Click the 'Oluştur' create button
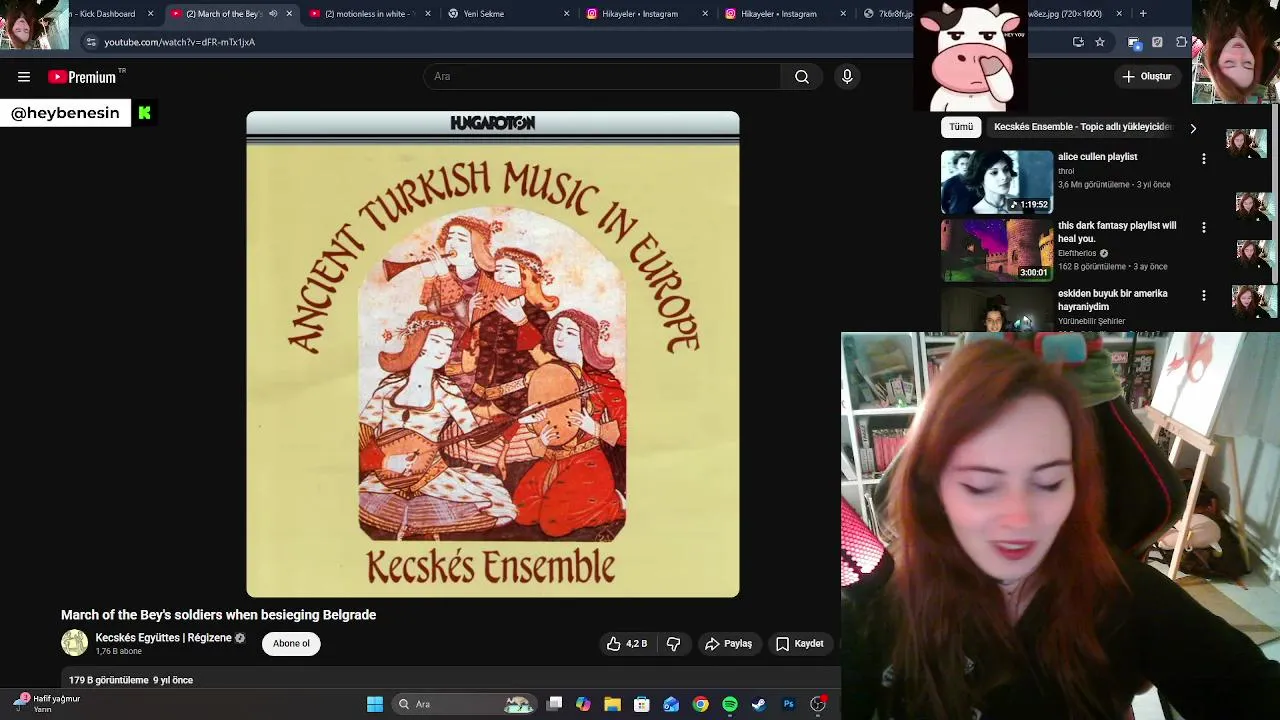 point(1146,77)
